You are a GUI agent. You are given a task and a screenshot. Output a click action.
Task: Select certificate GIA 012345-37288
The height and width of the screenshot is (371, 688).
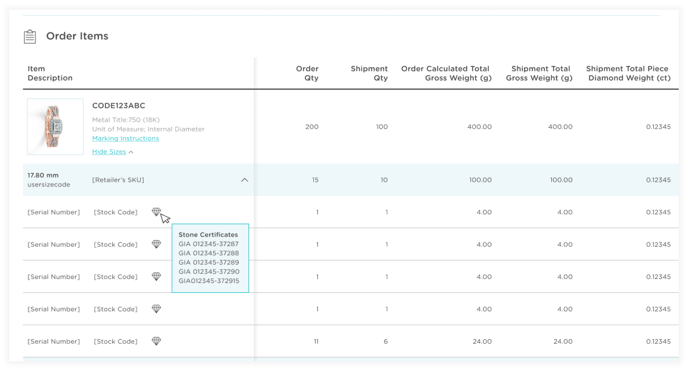(x=209, y=253)
